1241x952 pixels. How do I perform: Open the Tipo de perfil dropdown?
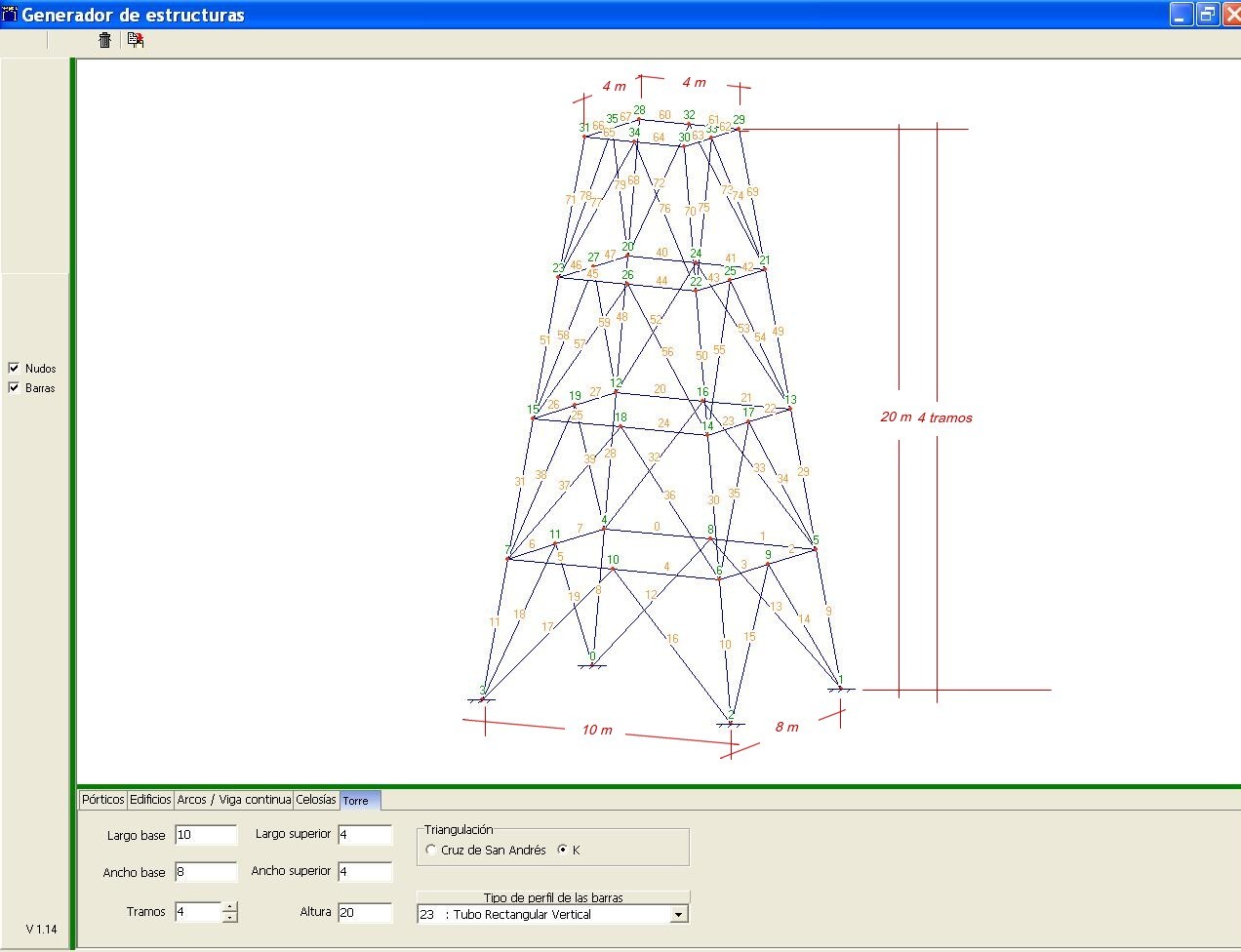pos(679,915)
